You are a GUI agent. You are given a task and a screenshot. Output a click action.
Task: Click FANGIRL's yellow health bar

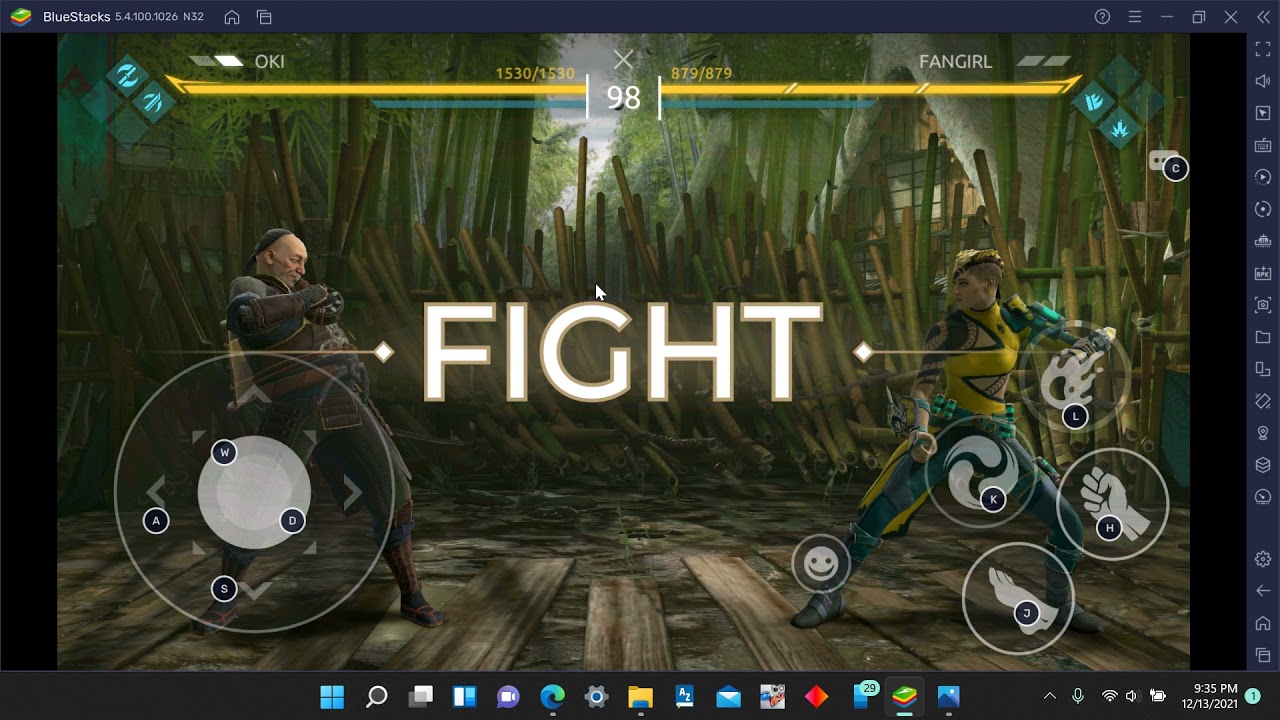click(871, 88)
